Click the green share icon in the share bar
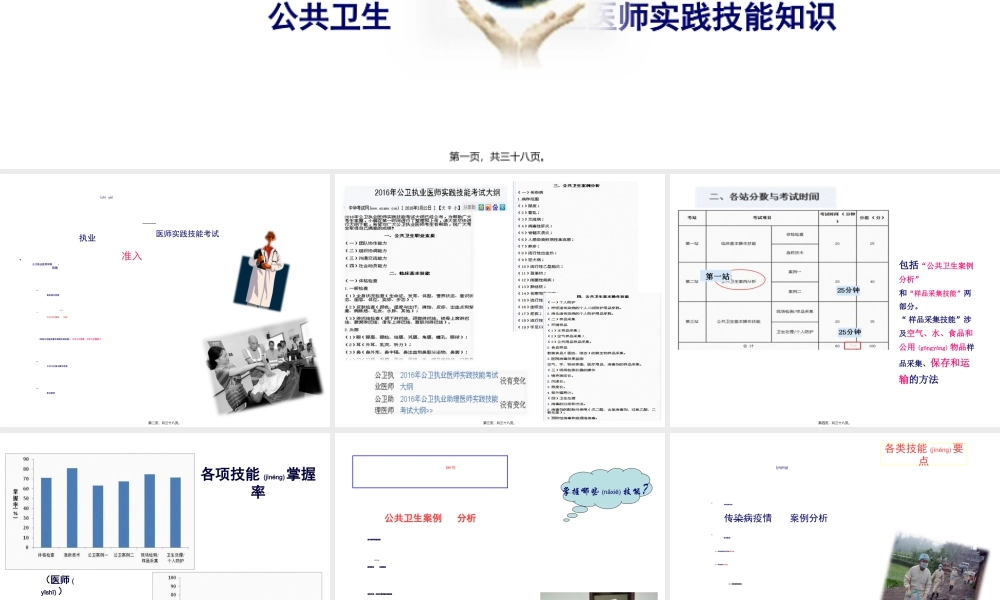Screen dimensions: 1000x600 pos(481,208)
